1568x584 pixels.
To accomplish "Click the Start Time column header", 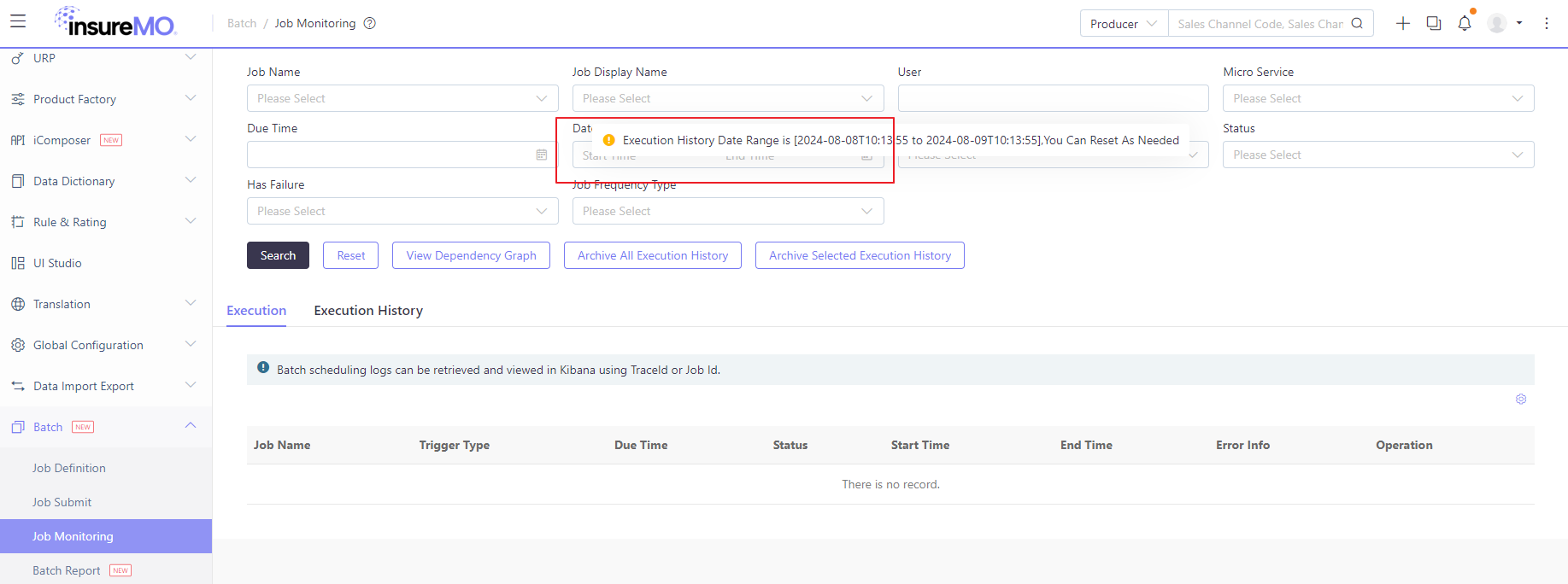I will point(920,445).
